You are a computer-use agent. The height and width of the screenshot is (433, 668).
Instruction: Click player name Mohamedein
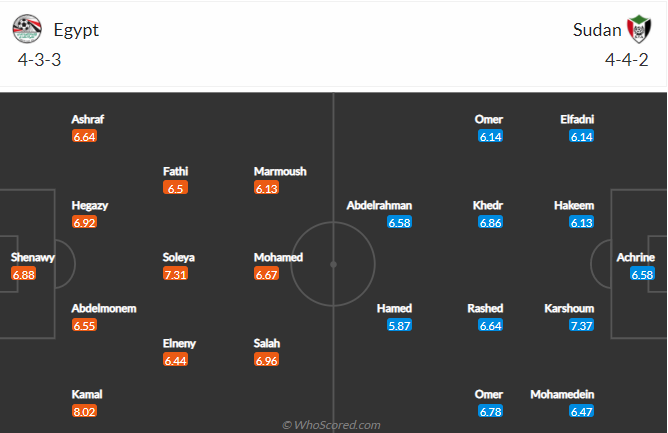coord(562,394)
